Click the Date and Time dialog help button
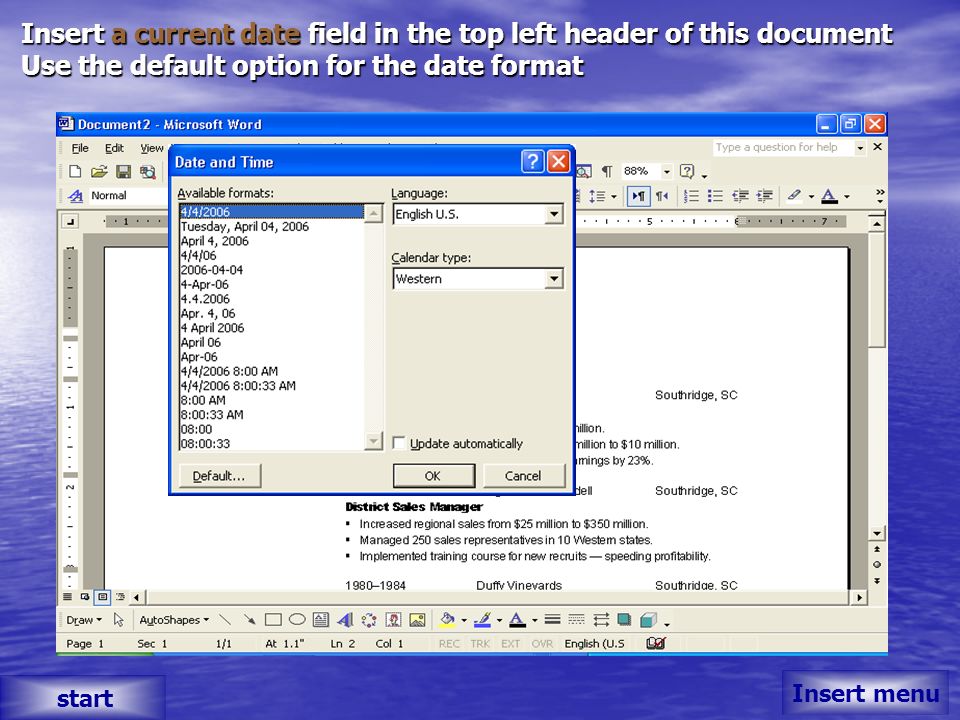Image resolution: width=960 pixels, height=720 pixels. 532,162
